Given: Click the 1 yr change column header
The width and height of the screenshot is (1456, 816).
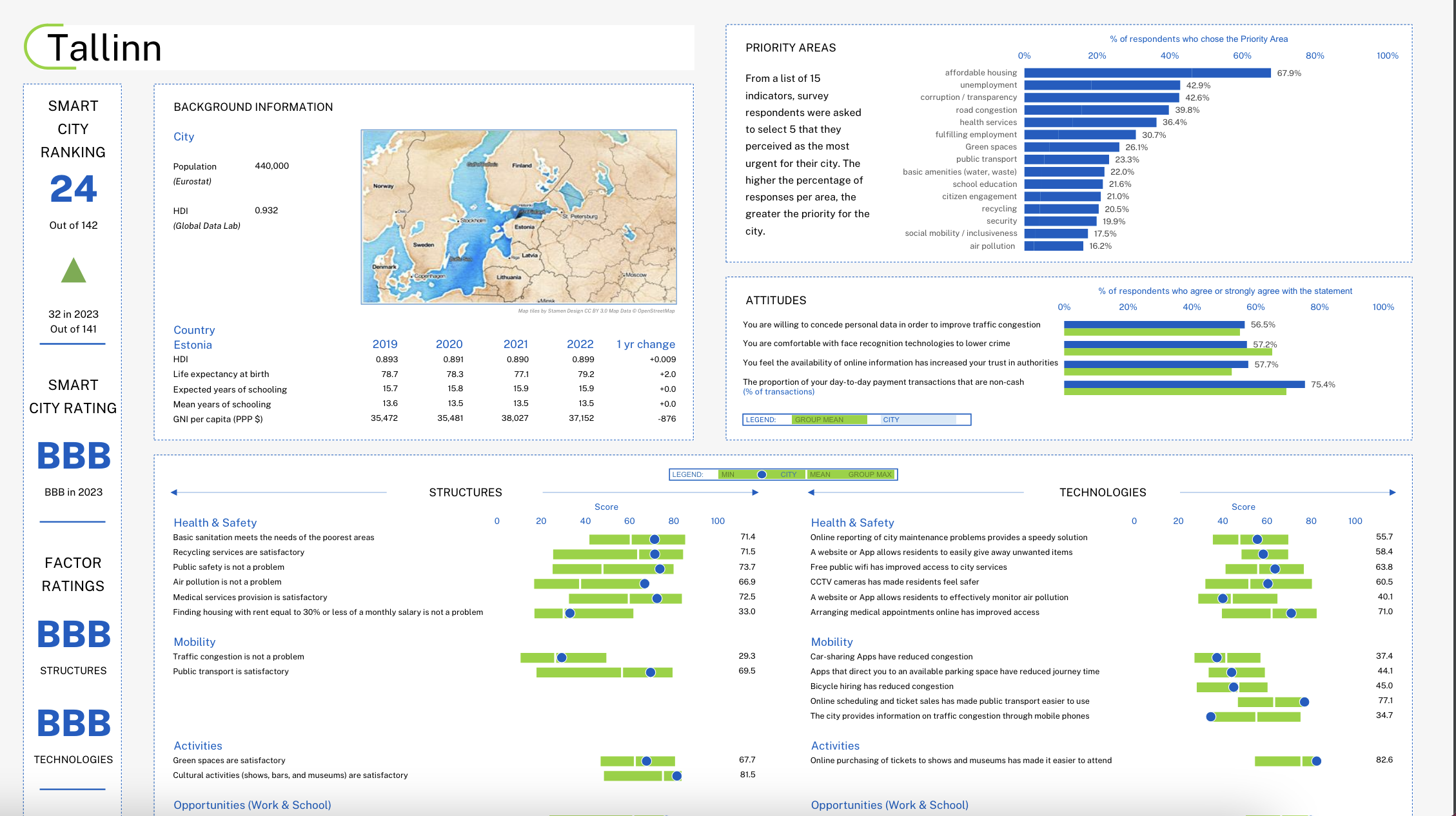Looking at the screenshot, I should 646,344.
